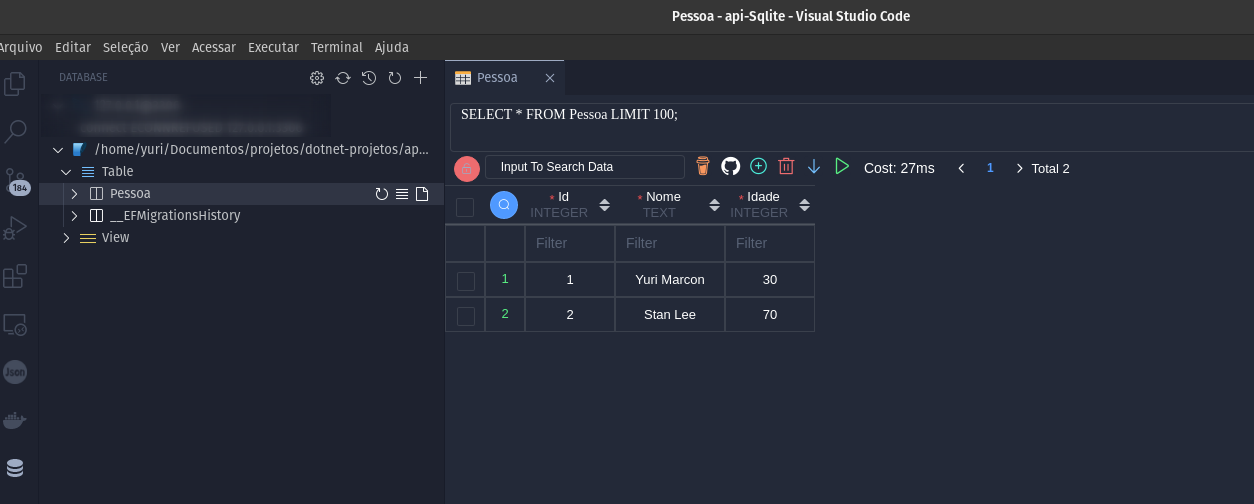This screenshot has height=504, width=1254.
Task: Open Remote Explorer in activity bar
Action: pyautogui.click(x=15, y=324)
